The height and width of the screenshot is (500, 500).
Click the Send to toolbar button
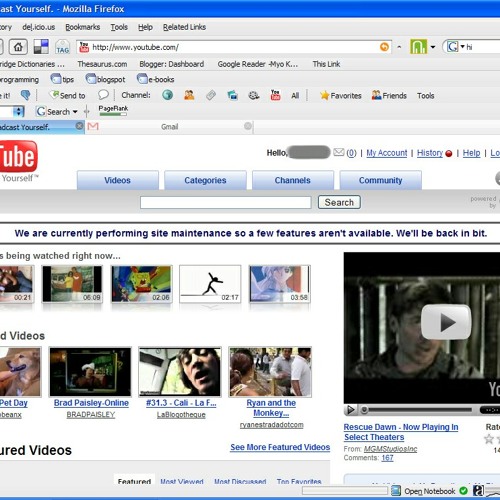tap(67, 95)
